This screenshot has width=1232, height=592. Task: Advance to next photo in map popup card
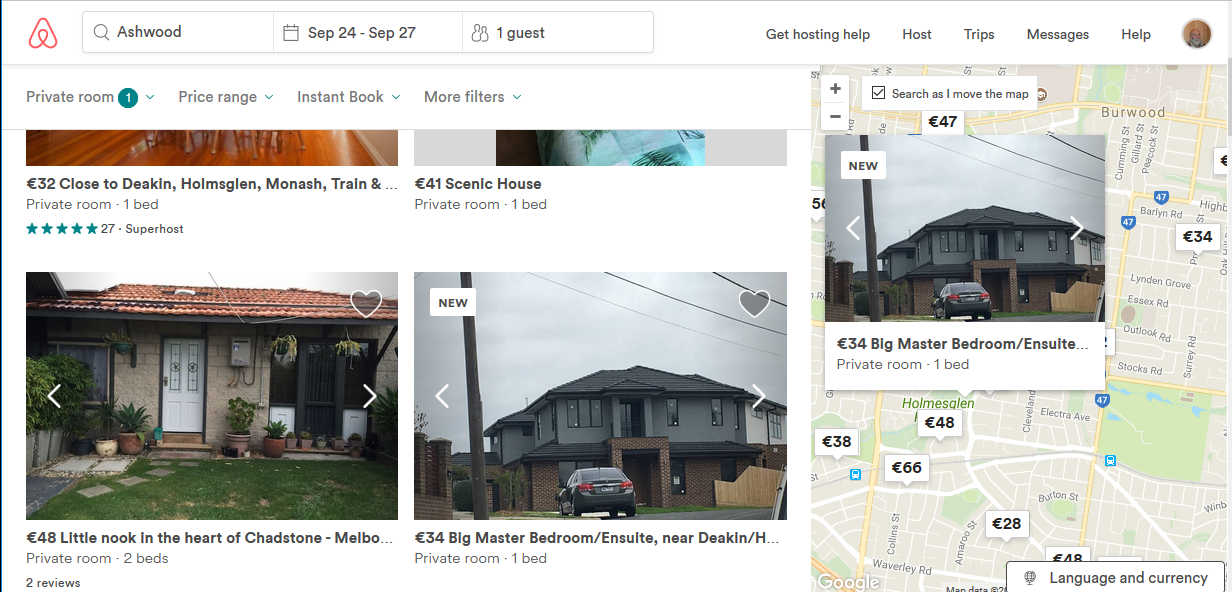[x=1077, y=228]
